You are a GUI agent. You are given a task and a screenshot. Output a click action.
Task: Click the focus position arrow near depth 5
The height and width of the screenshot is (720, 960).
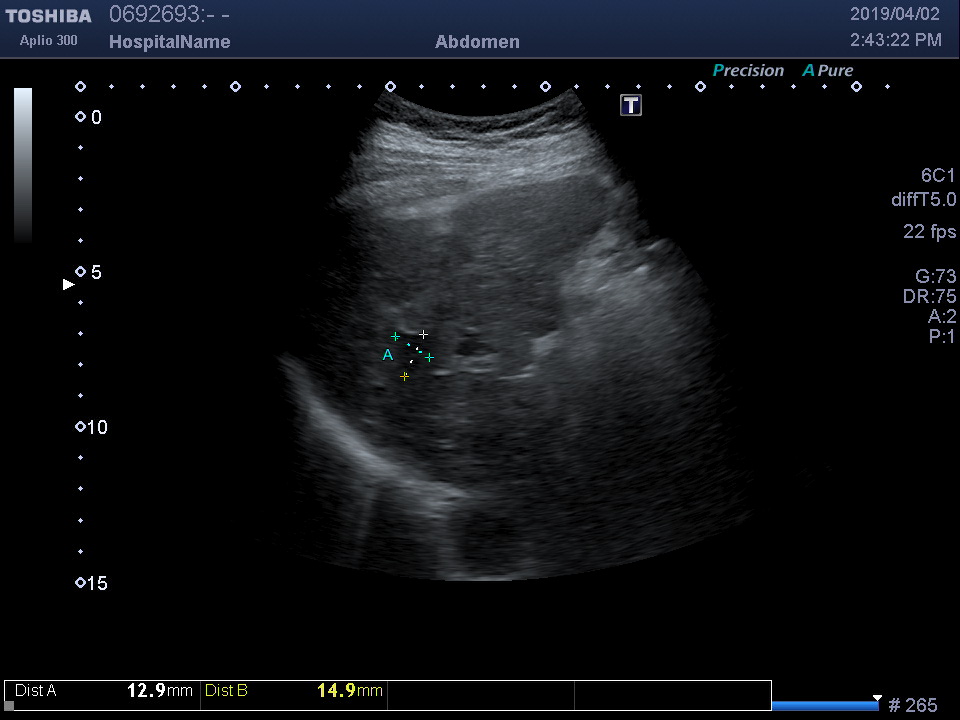(x=68, y=284)
